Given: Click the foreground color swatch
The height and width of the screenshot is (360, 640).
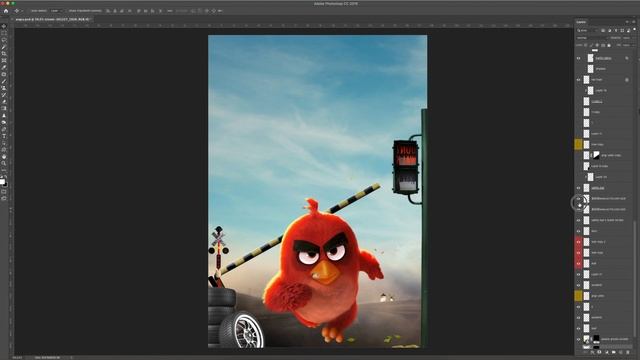Looking at the screenshot, I should point(2,181).
